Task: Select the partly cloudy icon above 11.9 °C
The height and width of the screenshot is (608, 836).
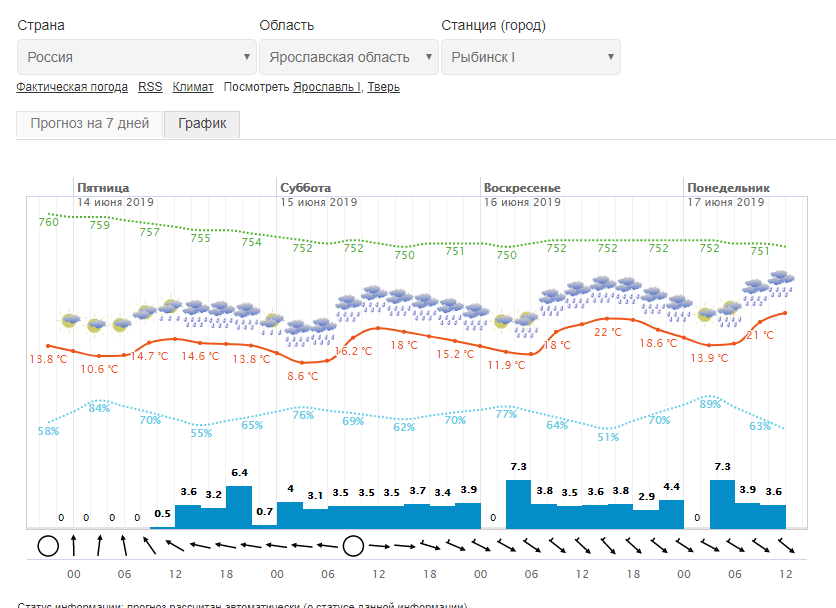Action: click(503, 320)
